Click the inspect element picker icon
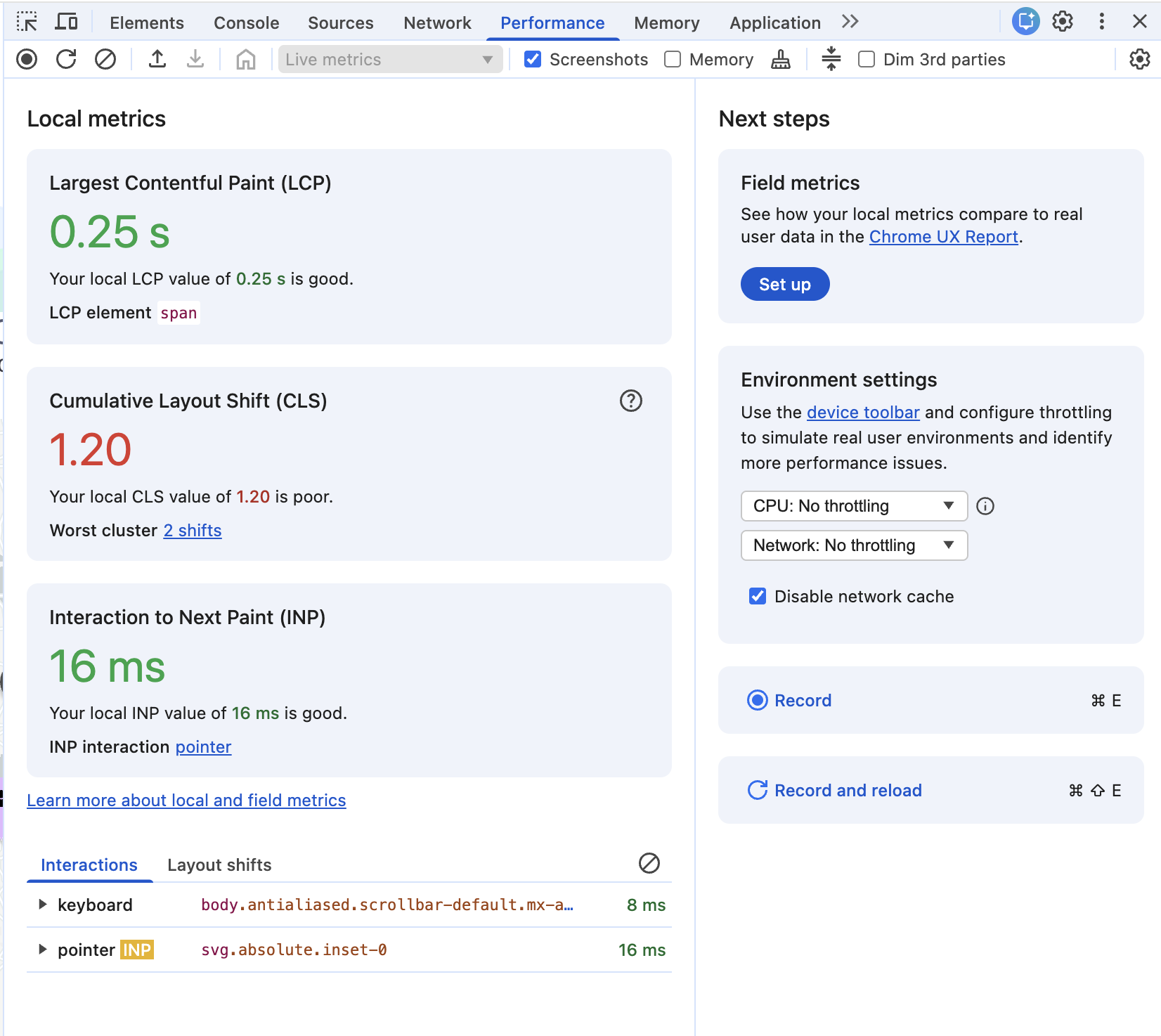Screen dimensions: 1161x1036 (27, 22)
